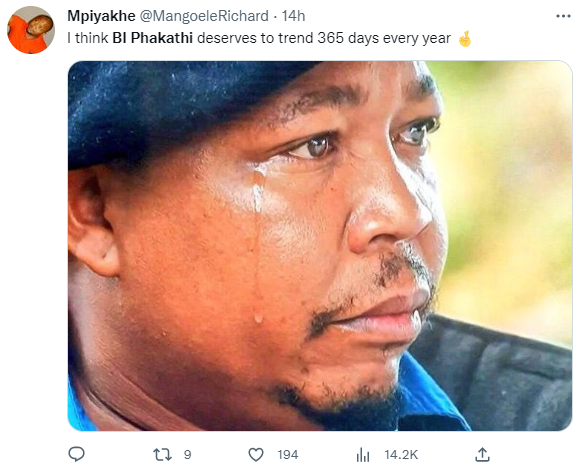Click the retweet count 9
579x466 pixels.
click(188, 455)
